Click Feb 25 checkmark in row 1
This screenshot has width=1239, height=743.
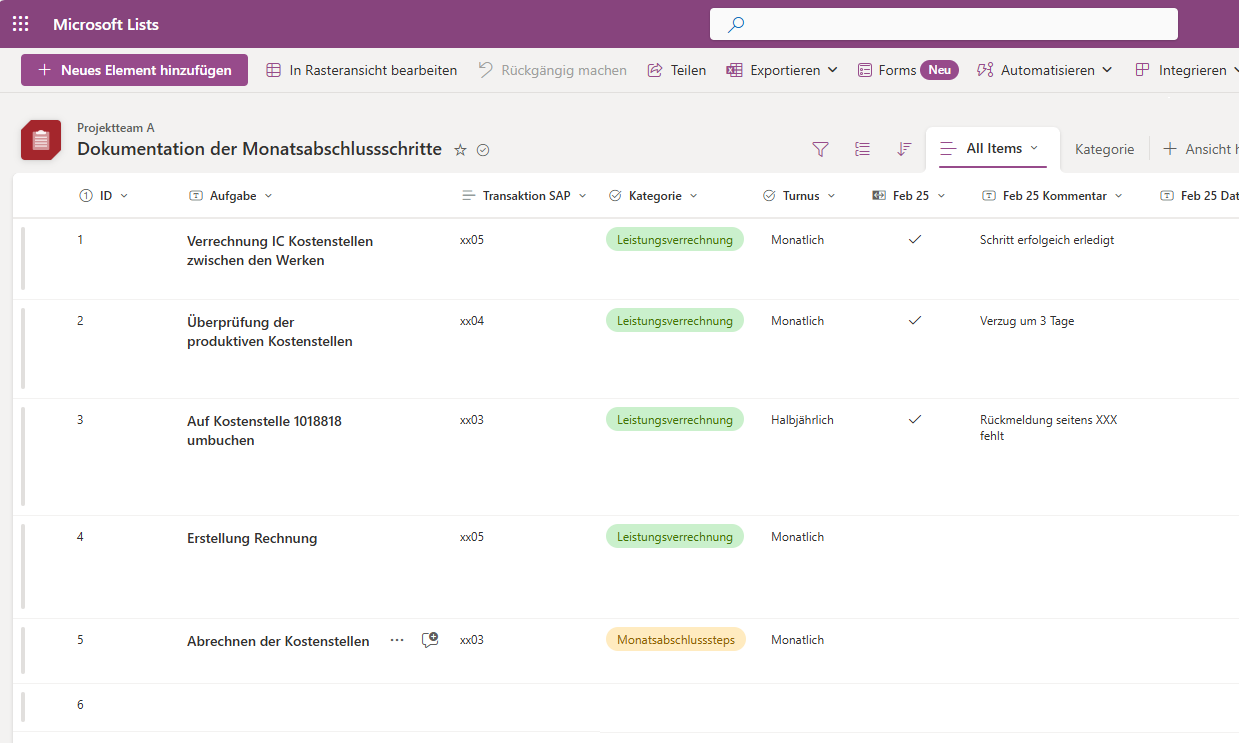coord(914,240)
